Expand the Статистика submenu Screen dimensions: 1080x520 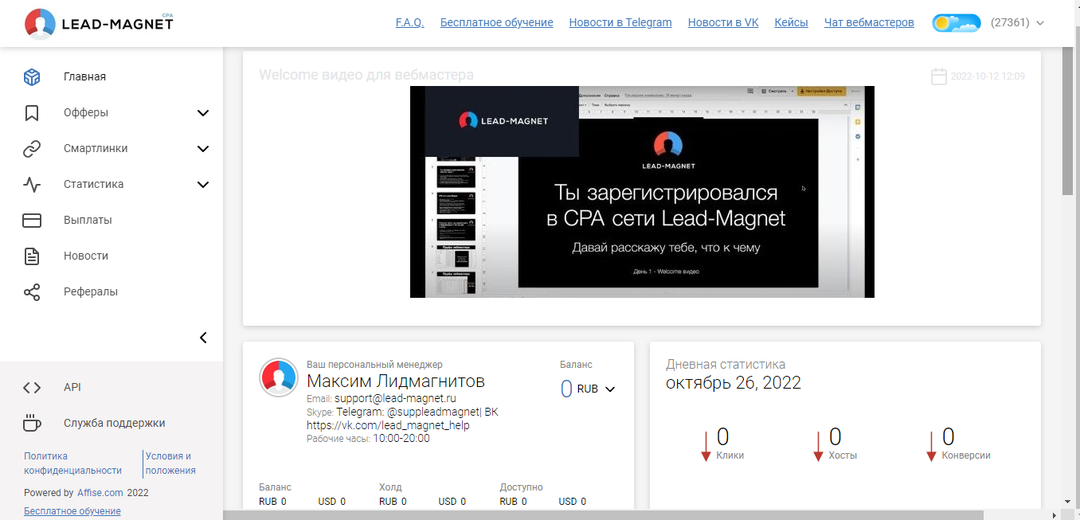tap(202, 184)
